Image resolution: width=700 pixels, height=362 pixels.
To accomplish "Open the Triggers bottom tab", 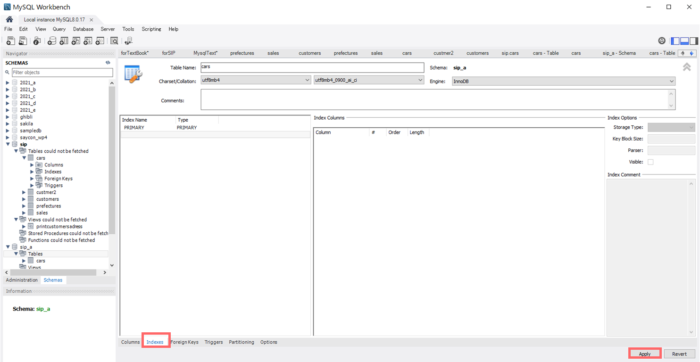I will tap(214, 342).
